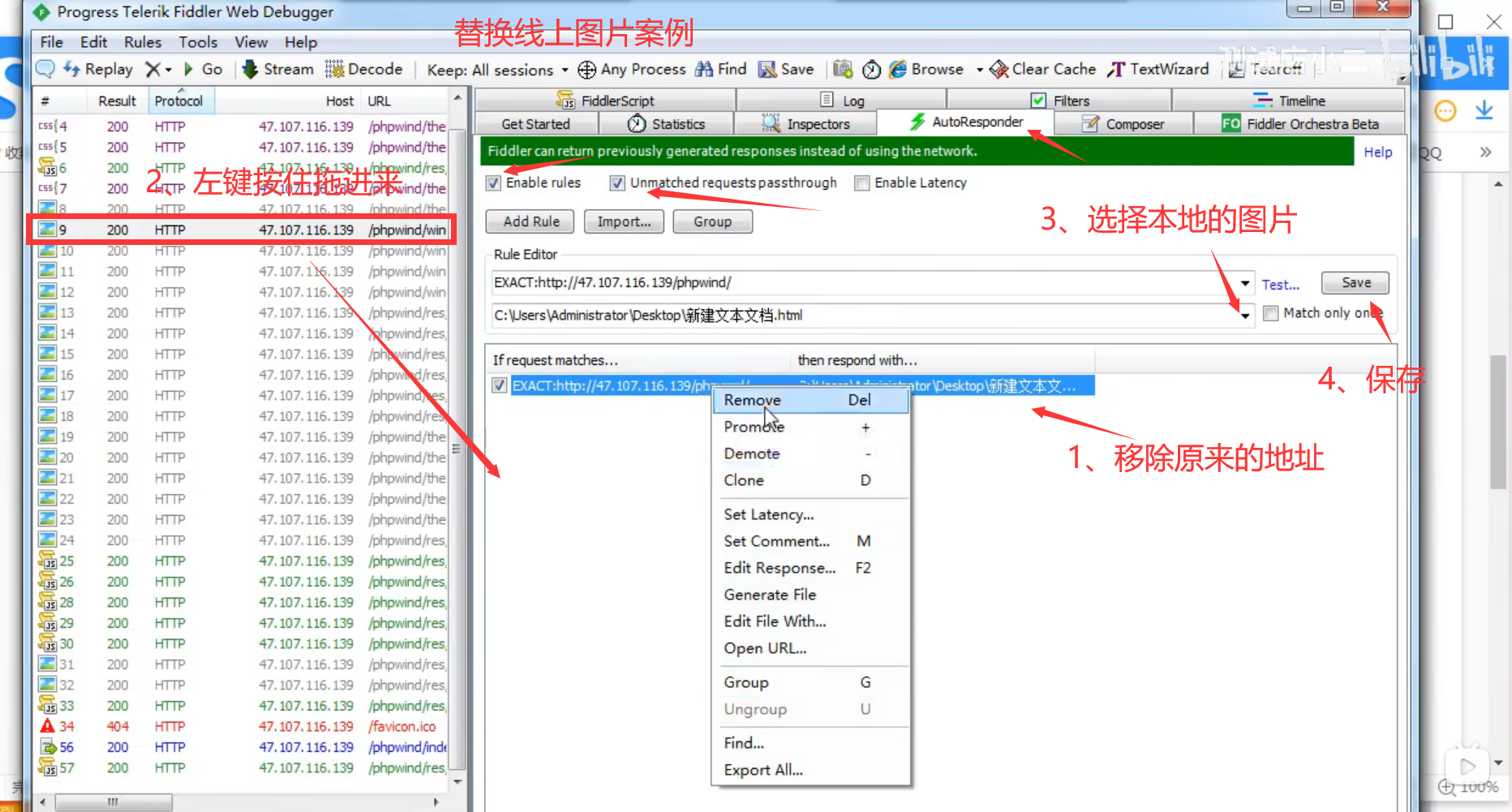Image resolution: width=1512 pixels, height=812 pixels.
Task: Click the screenshot camera toolbar icon
Action: (843, 69)
